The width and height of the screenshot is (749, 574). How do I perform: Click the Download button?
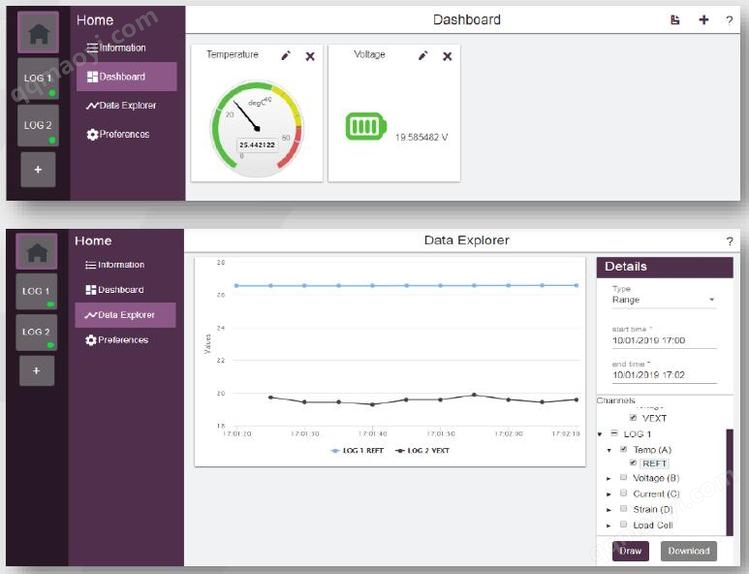(x=689, y=551)
